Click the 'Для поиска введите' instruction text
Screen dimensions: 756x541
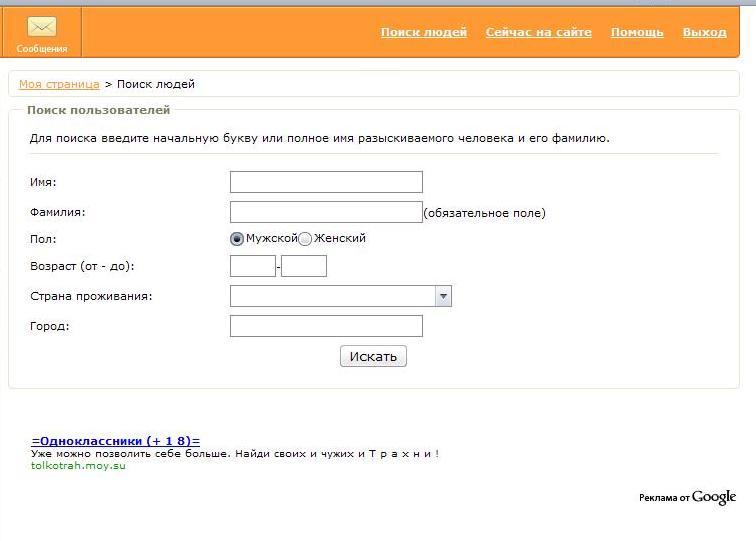[x=320, y=138]
